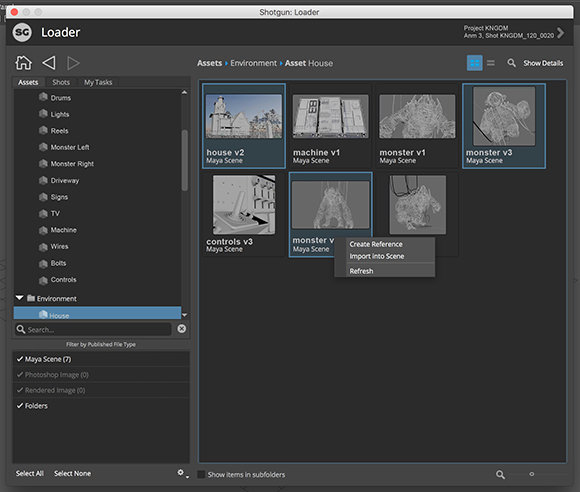Go forward with the right arrow icon
Image resolution: width=580 pixels, height=492 pixels.
click(x=73, y=63)
